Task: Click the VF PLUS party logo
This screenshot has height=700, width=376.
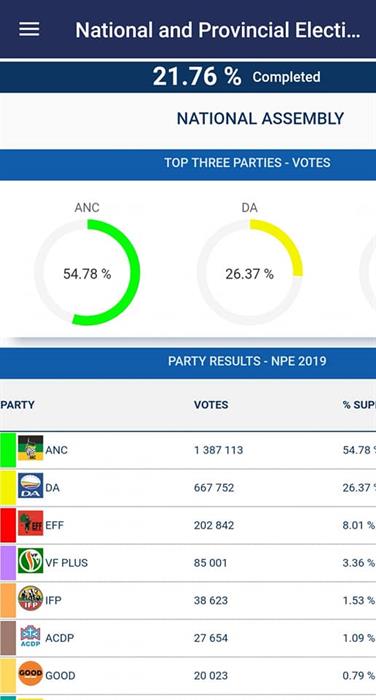Action: 30,561
